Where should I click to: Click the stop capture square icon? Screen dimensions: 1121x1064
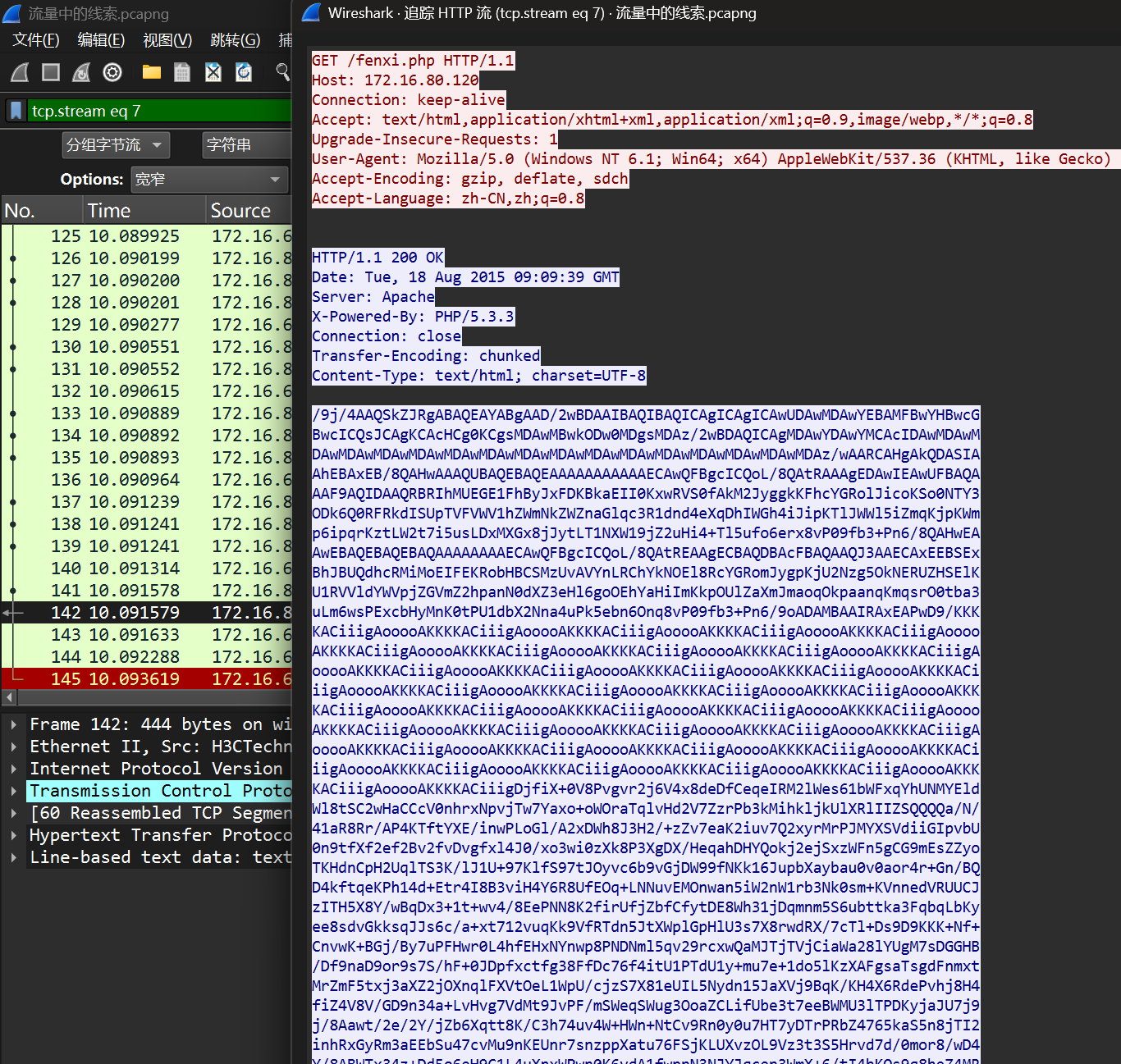[51, 72]
